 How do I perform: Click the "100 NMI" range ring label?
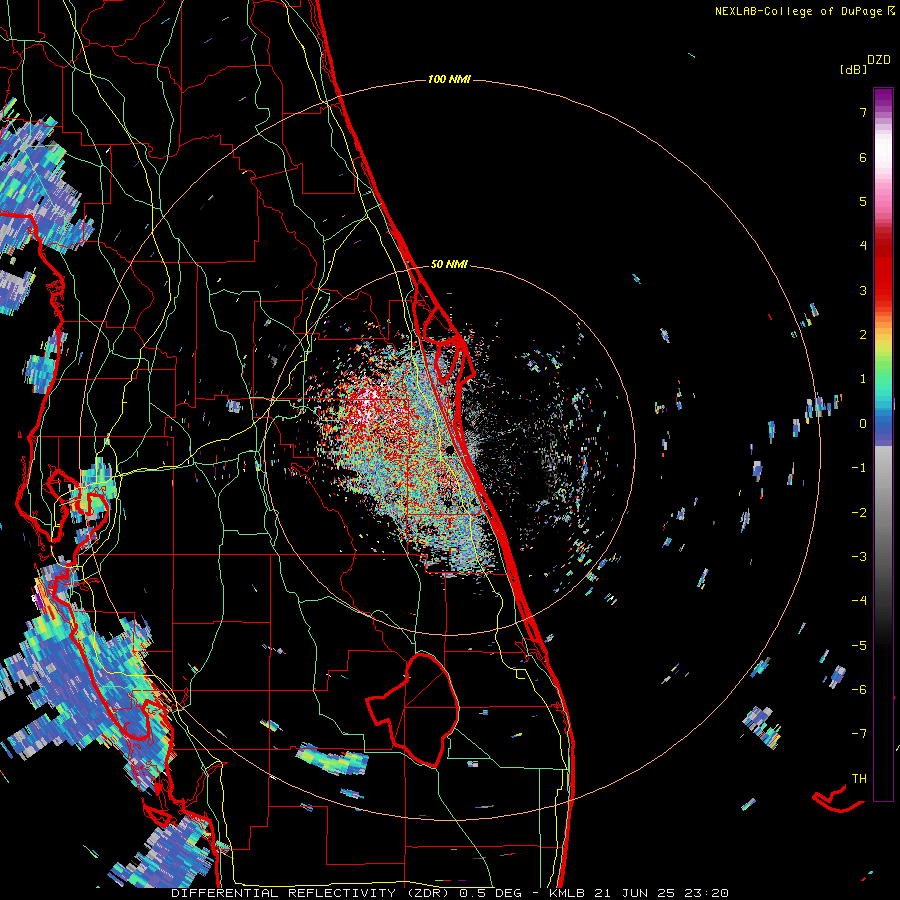(x=449, y=79)
